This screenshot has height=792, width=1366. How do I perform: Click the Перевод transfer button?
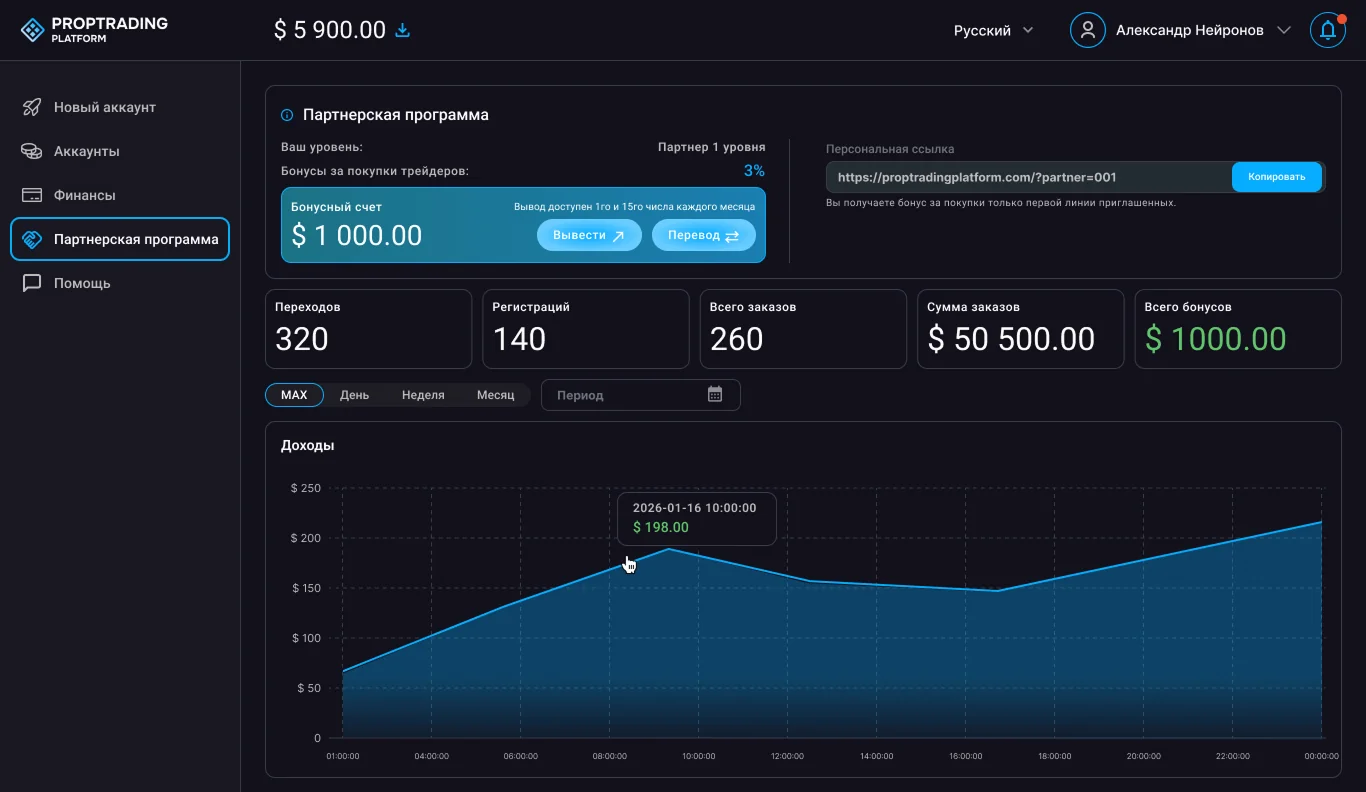tap(704, 235)
